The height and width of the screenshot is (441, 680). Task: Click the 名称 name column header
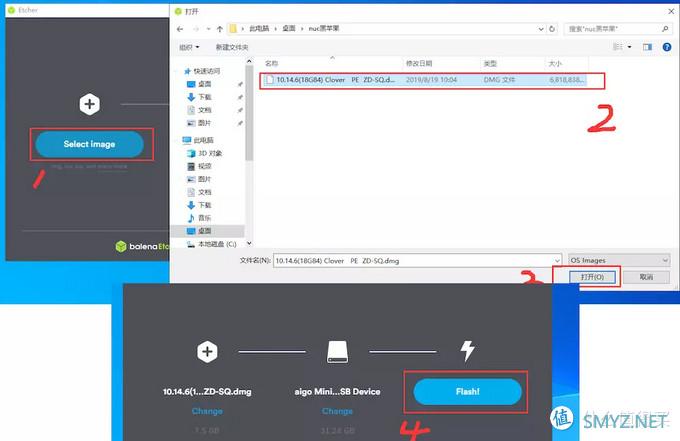point(272,63)
